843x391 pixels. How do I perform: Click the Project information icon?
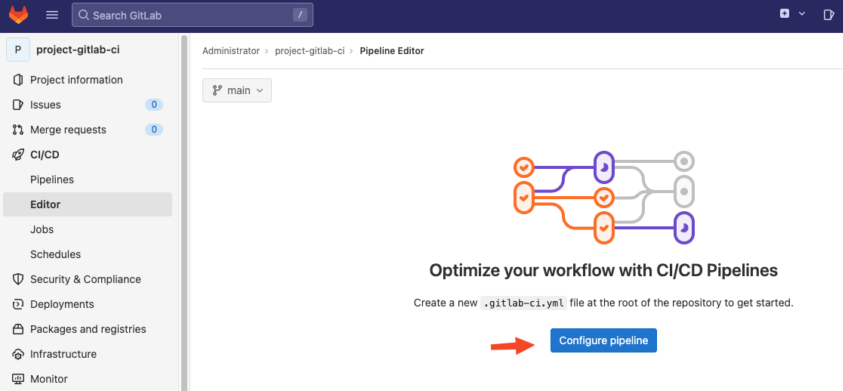(x=18, y=80)
